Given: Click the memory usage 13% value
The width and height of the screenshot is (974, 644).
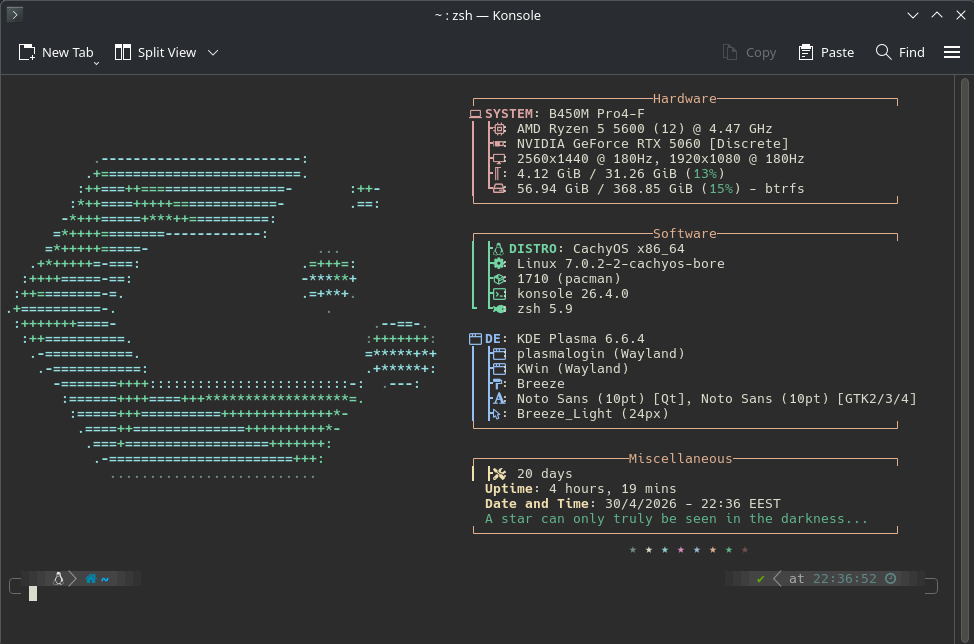Looking at the screenshot, I should [x=705, y=174].
